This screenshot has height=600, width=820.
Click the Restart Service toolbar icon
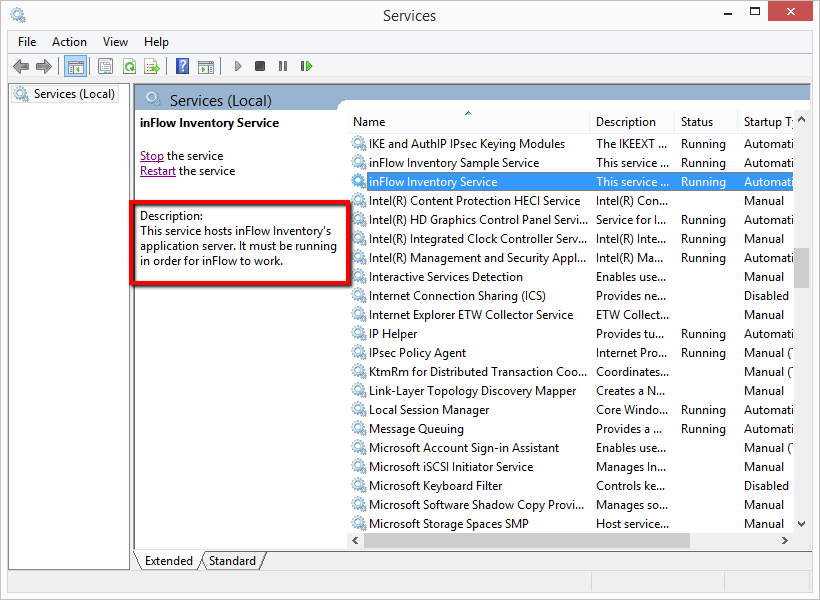[x=306, y=66]
